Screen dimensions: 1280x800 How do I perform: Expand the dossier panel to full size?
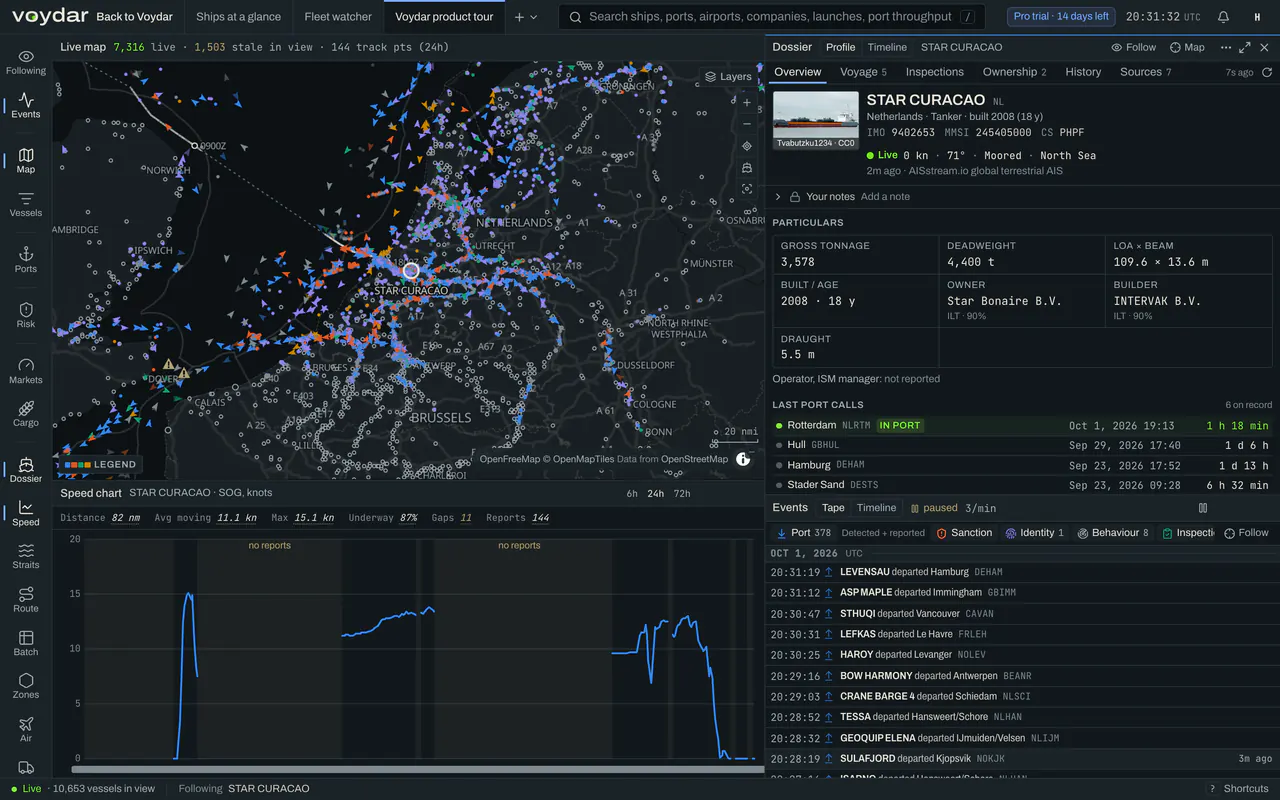pyautogui.click(x=1245, y=47)
